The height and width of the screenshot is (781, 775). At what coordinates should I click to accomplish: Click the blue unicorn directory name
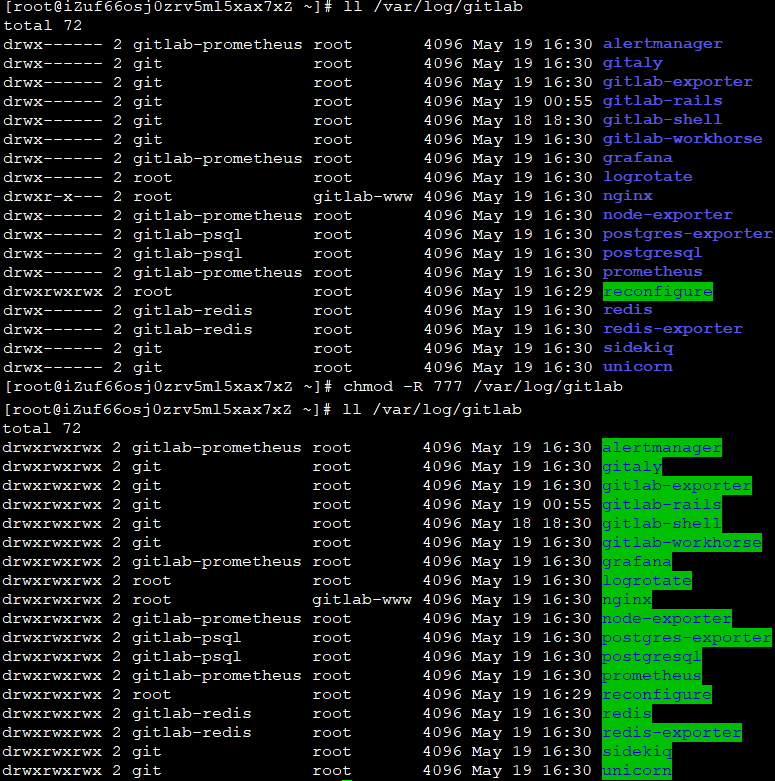click(x=638, y=367)
